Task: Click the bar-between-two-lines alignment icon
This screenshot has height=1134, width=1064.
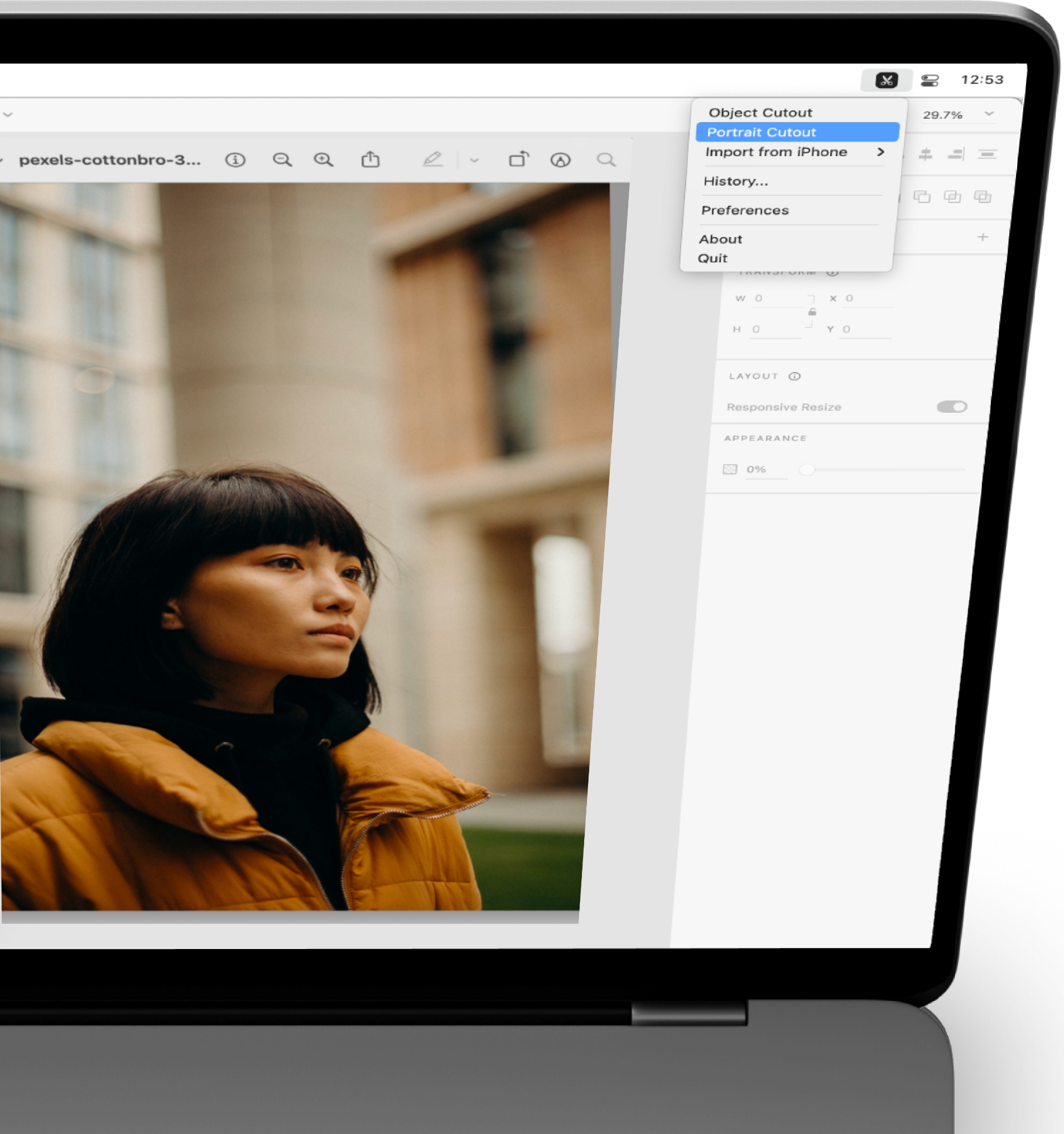Action: pyautogui.click(x=987, y=154)
